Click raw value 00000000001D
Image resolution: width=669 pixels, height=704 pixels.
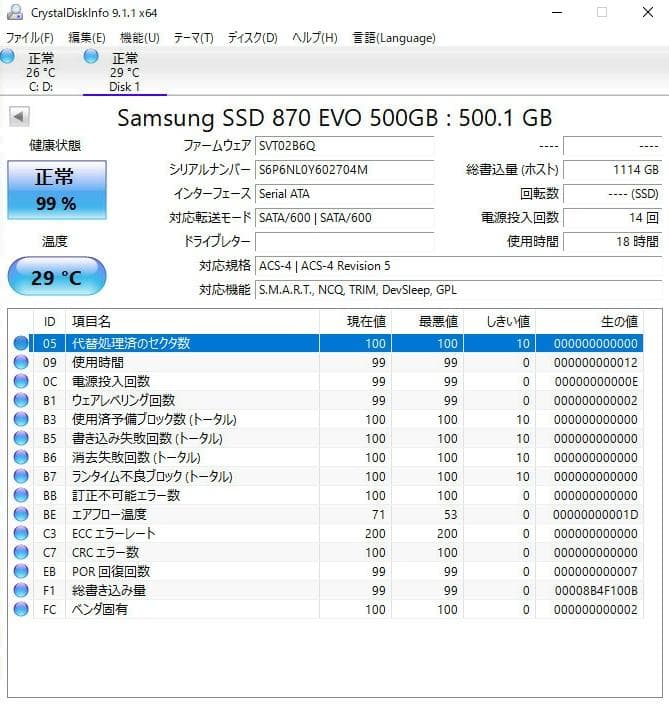click(595, 515)
